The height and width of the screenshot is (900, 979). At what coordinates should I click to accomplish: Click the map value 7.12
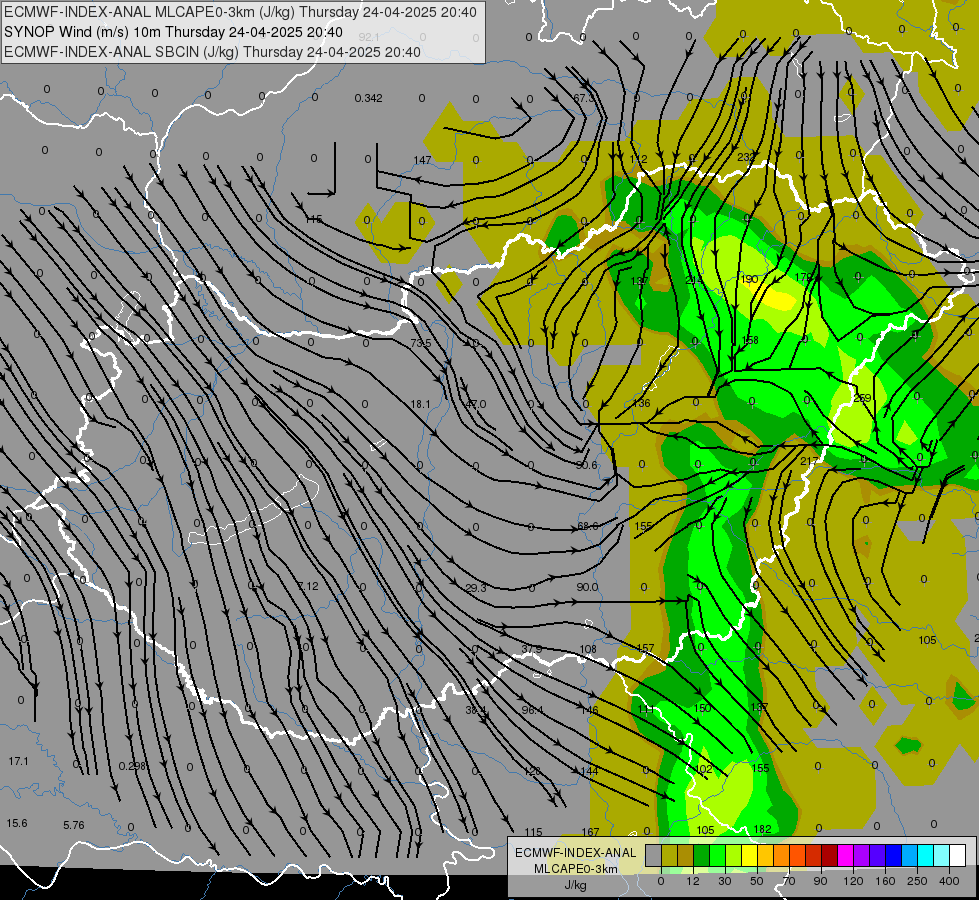[x=308, y=586]
